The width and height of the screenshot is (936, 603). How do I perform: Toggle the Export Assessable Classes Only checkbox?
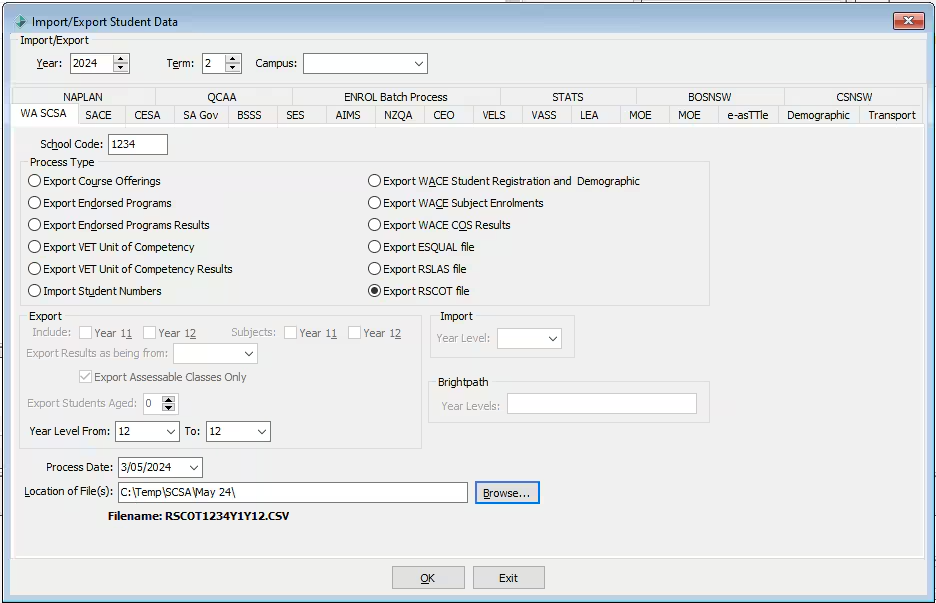86,377
